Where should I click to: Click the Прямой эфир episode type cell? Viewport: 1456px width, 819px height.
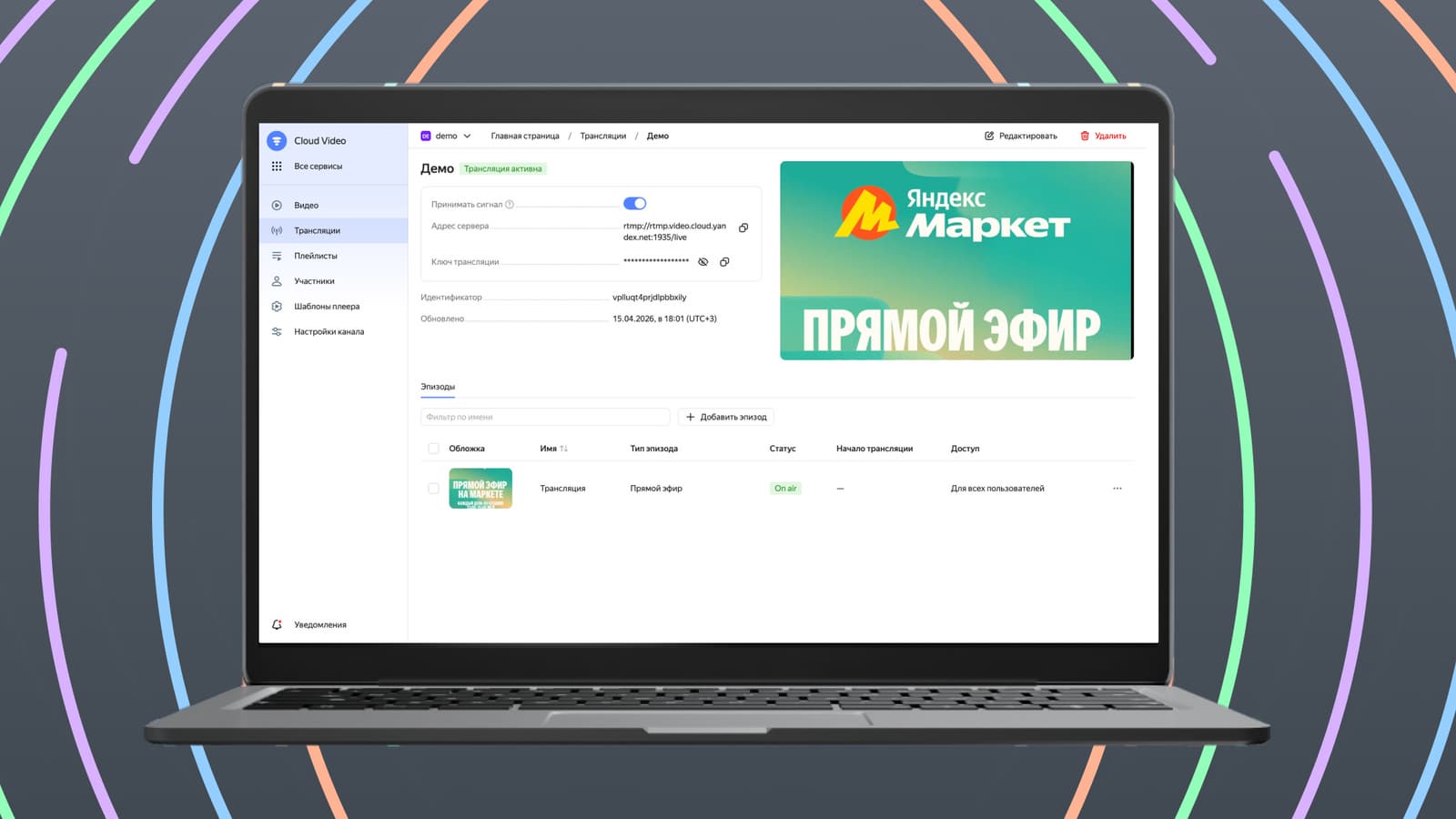(656, 489)
